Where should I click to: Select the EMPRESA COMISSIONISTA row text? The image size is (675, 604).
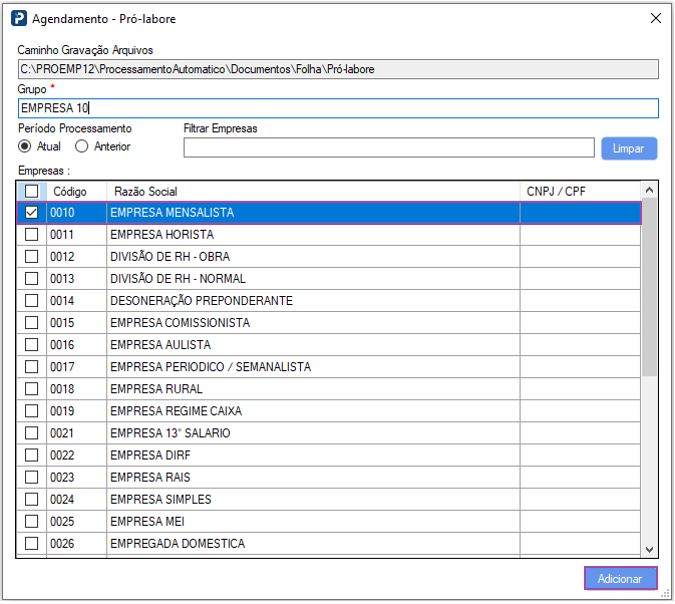tap(180, 322)
